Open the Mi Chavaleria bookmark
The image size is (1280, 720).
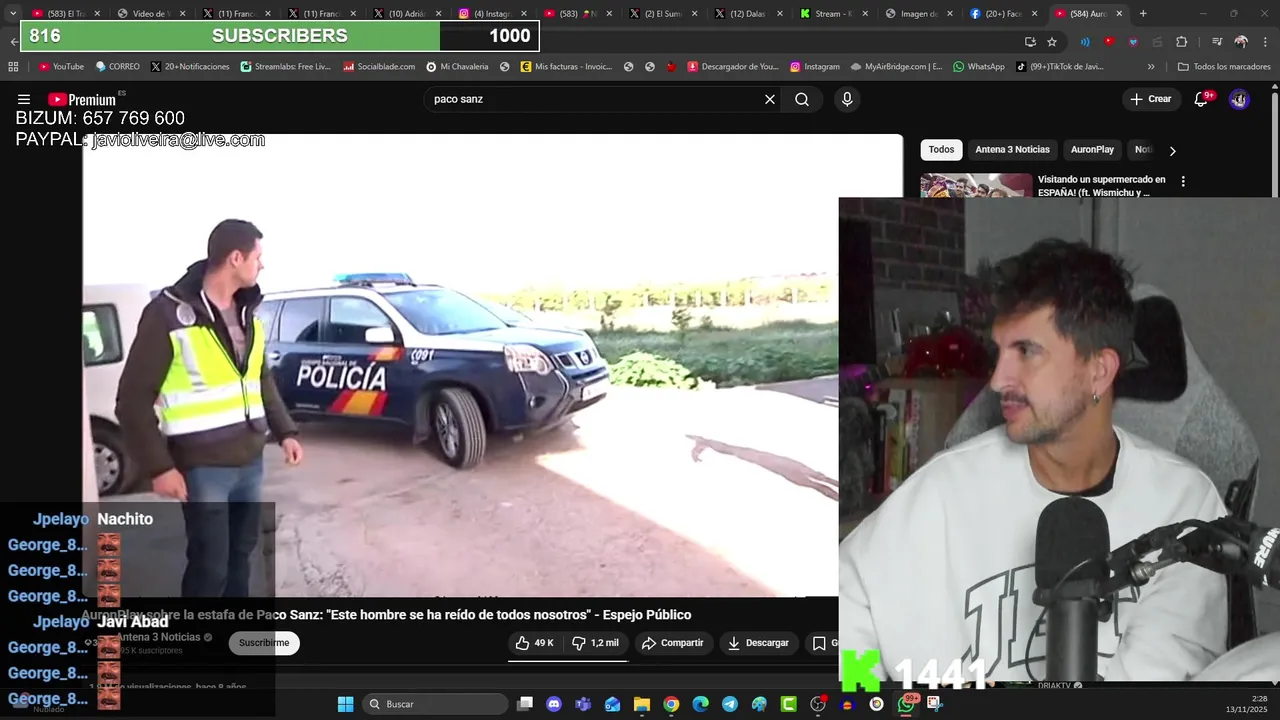(x=457, y=67)
